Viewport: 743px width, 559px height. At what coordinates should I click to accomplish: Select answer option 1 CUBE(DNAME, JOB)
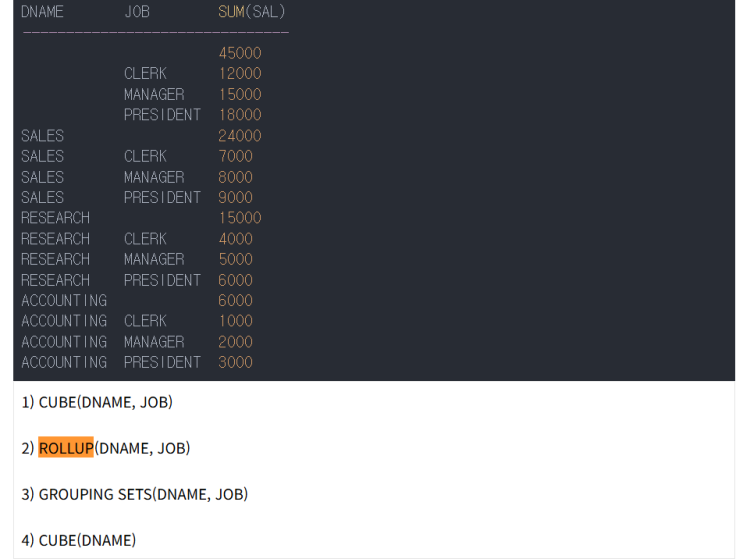click(x=97, y=402)
